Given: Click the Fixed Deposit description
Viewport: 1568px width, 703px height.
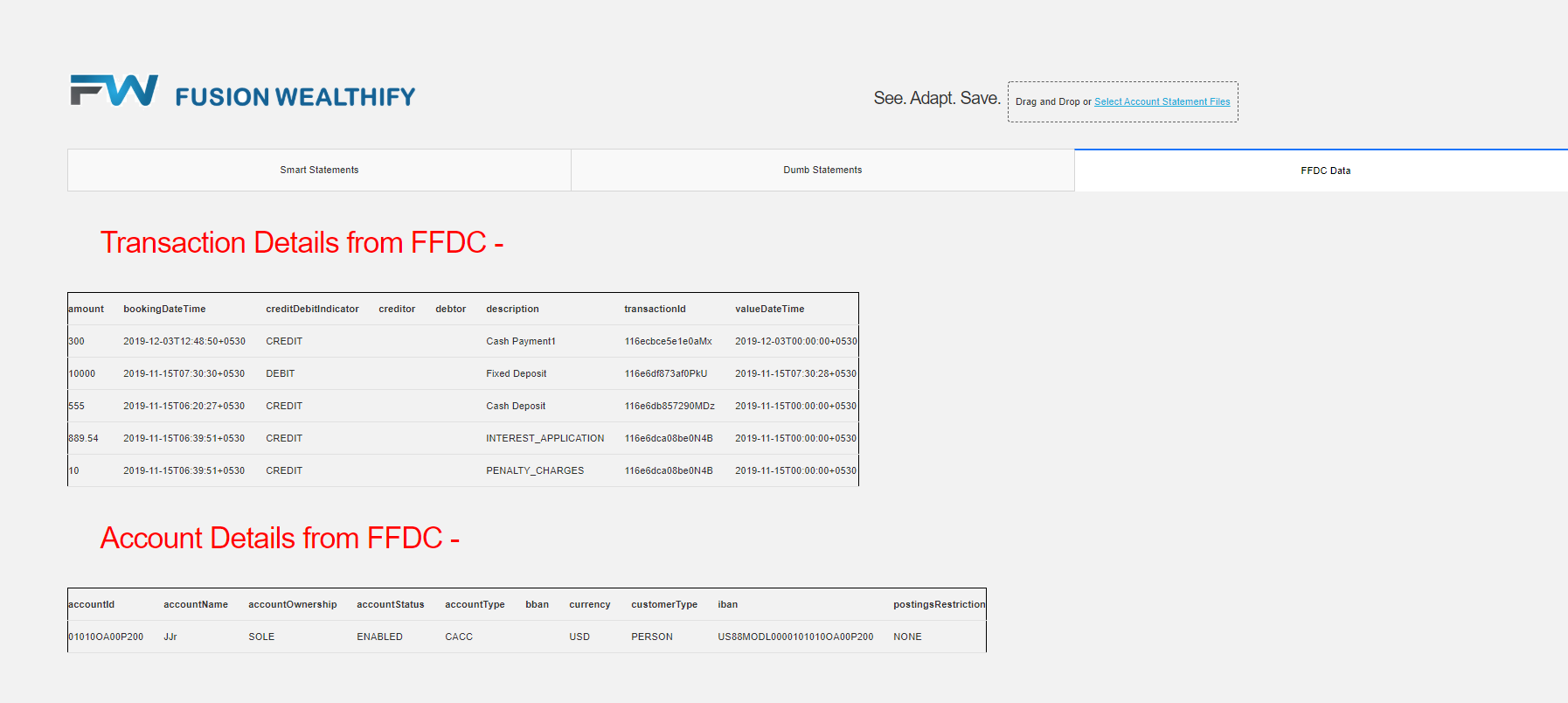Looking at the screenshot, I should 516,373.
